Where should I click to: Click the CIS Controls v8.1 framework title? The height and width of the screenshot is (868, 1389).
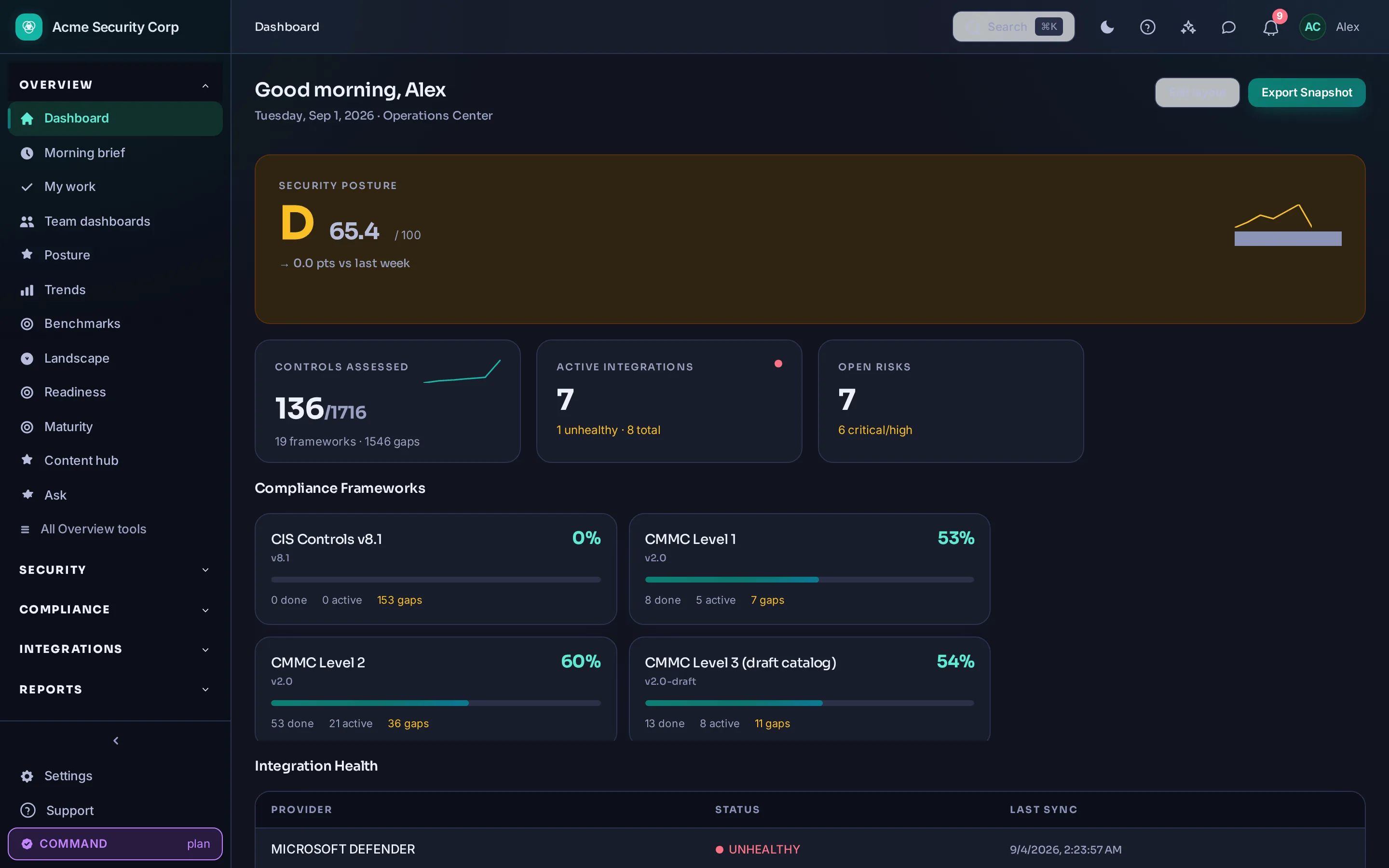click(326, 539)
